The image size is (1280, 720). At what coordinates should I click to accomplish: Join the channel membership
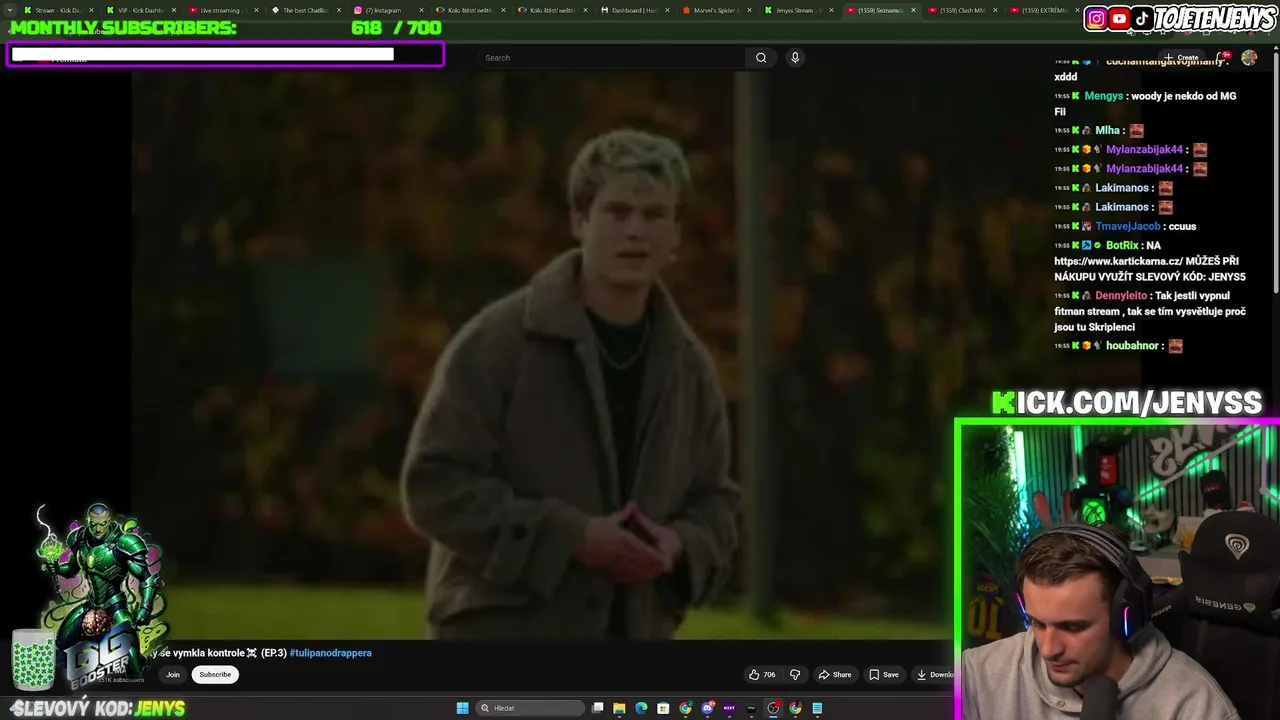tap(173, 675)
